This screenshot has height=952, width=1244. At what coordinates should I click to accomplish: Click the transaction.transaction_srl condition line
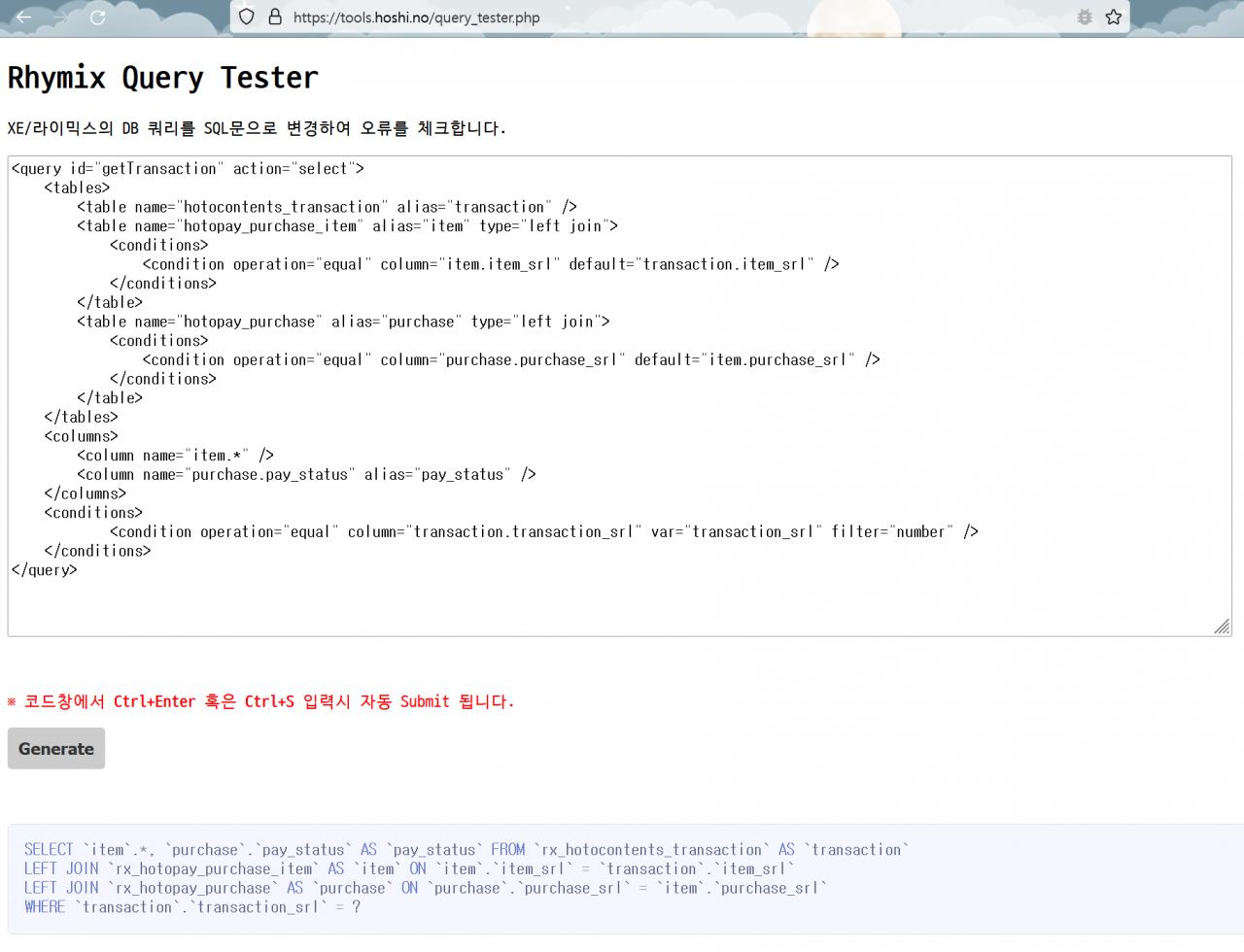[544, 531]
